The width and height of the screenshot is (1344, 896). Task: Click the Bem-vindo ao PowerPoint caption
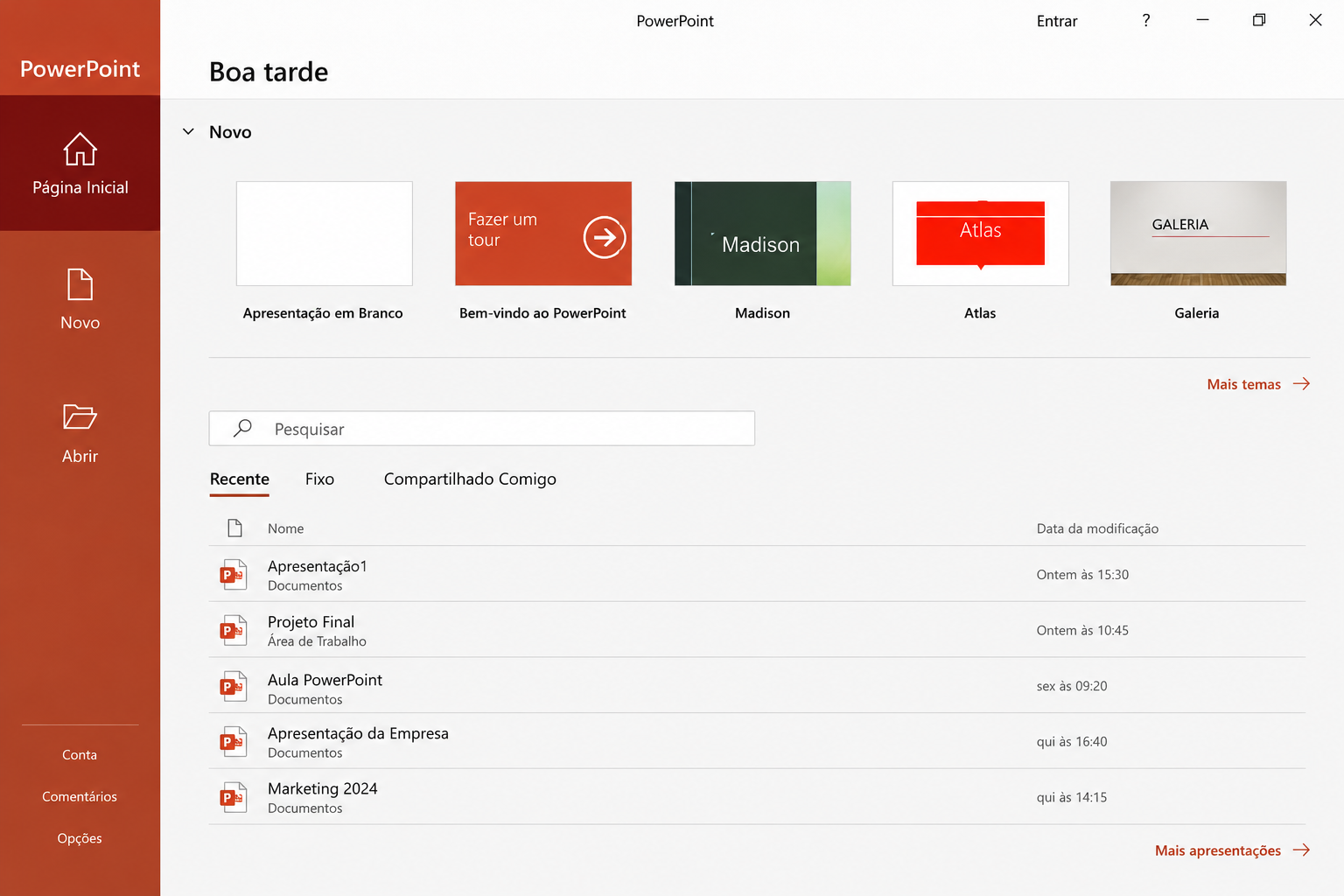(542, 313)
